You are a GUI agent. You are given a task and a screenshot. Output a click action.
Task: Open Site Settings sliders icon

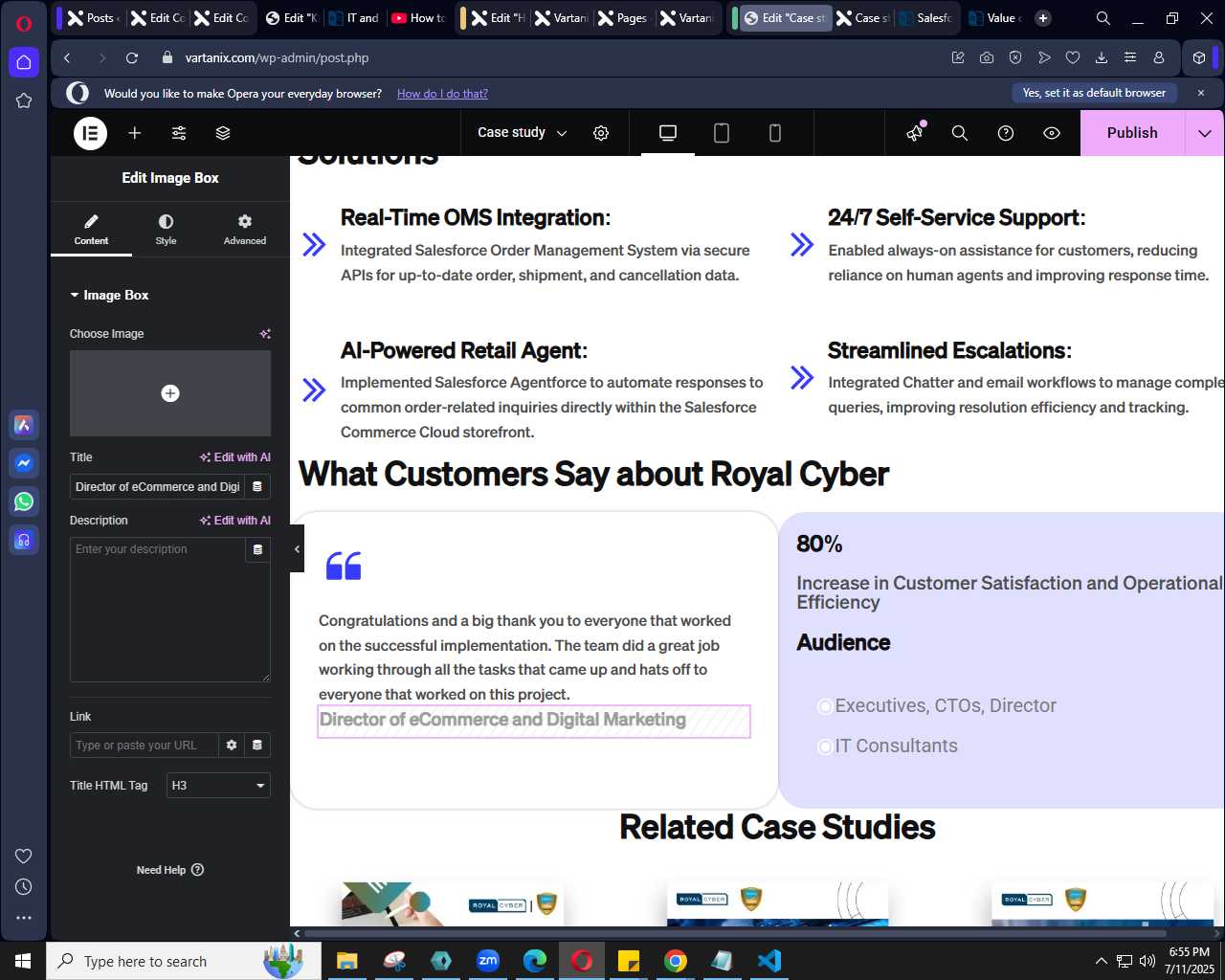[179, 133]
